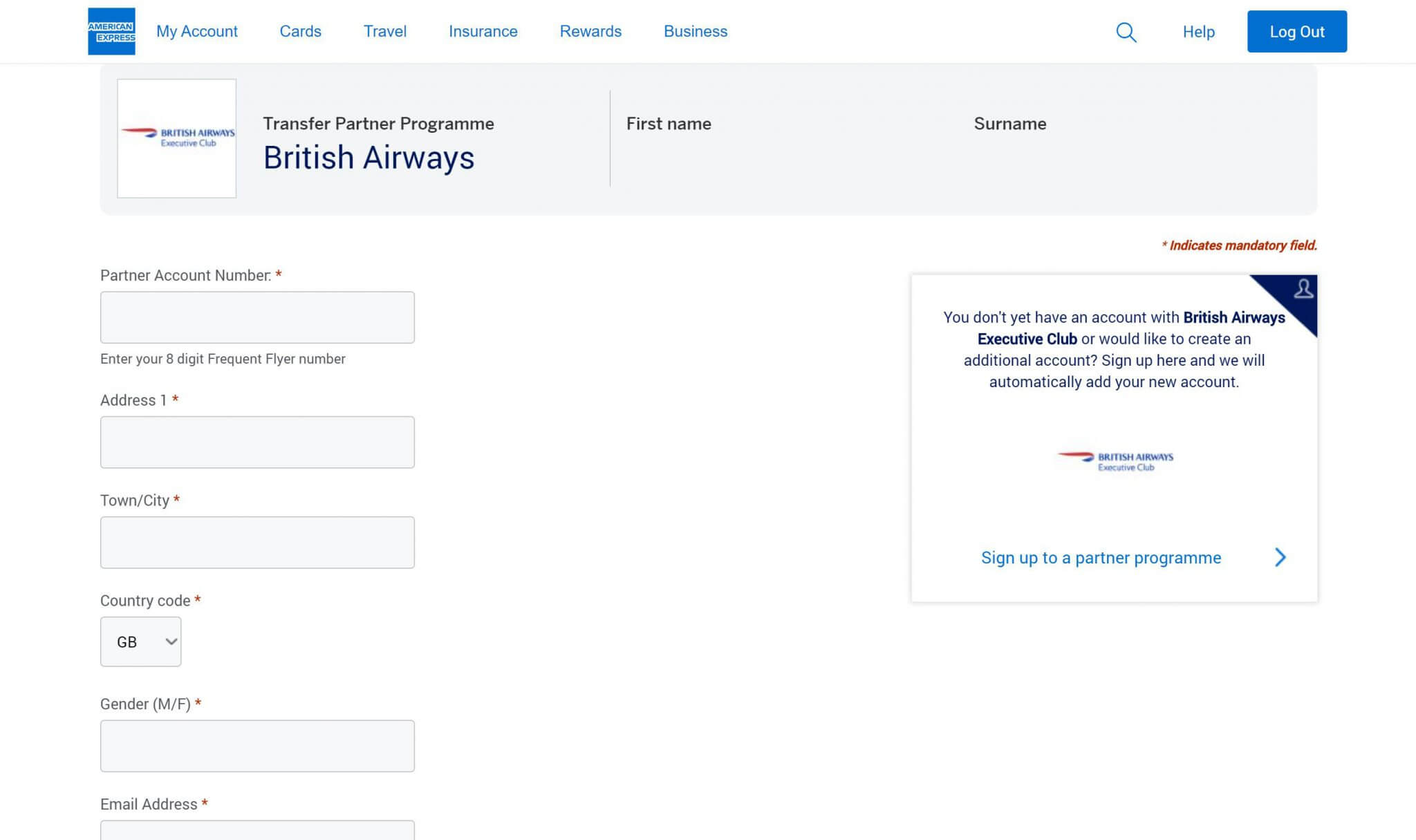Focus the Partner Account Number field

257,317
